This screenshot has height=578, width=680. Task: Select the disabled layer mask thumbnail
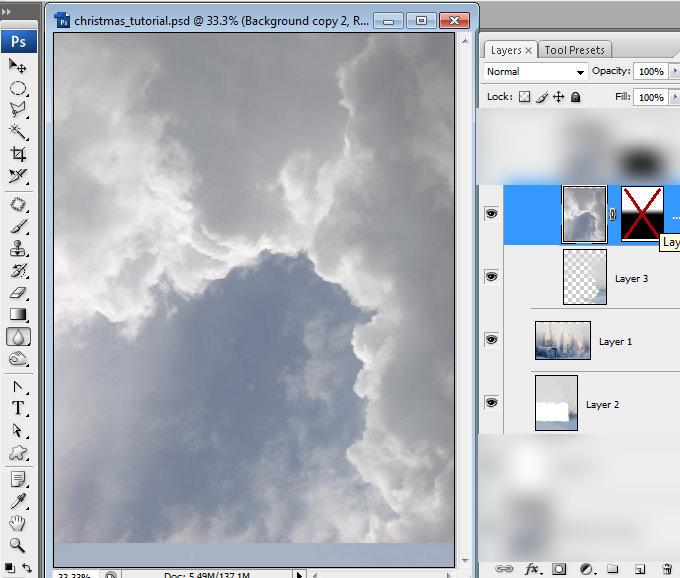(x=642, y=213)
